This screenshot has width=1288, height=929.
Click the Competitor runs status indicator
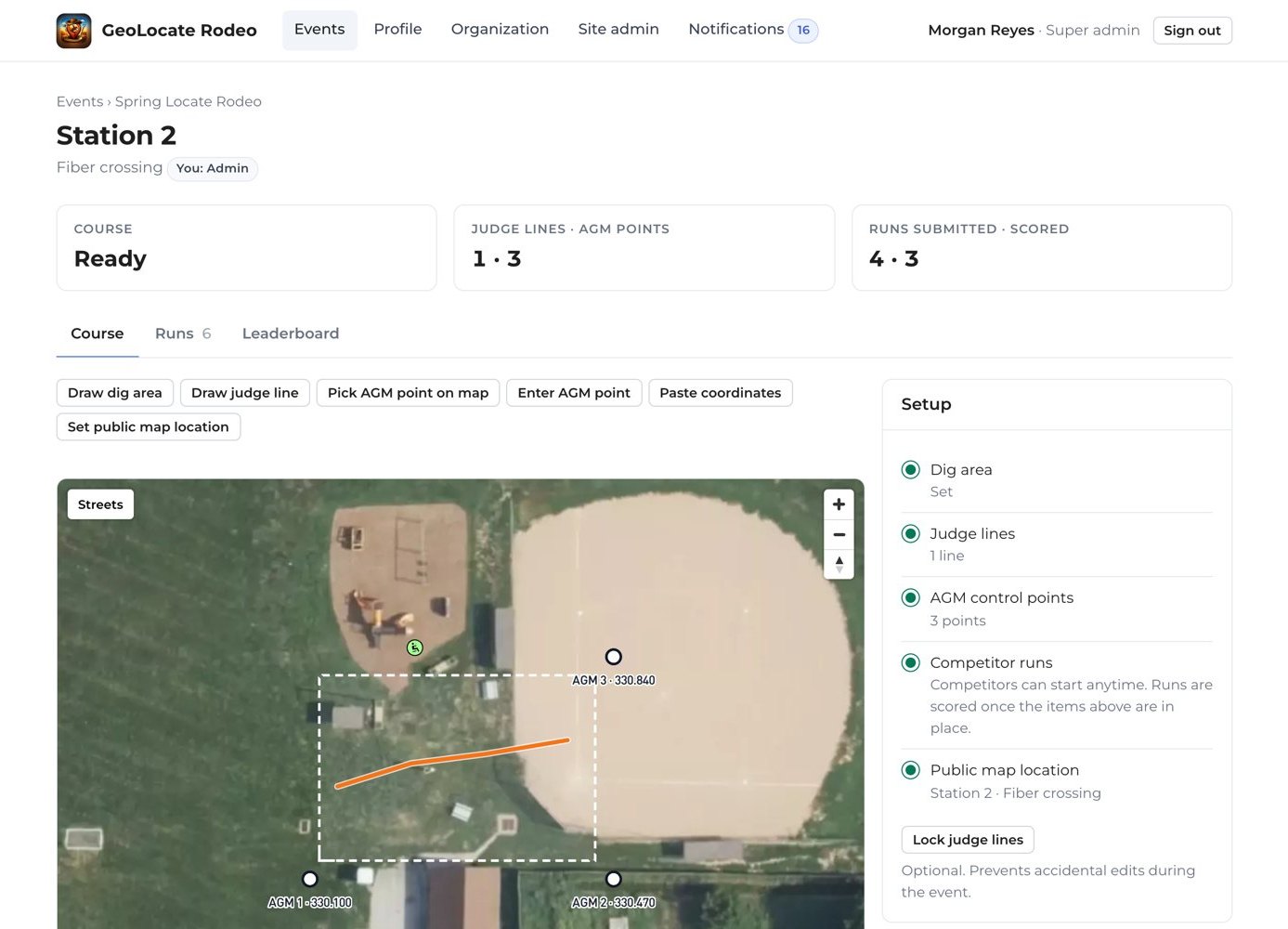click(x=911, y=662)
